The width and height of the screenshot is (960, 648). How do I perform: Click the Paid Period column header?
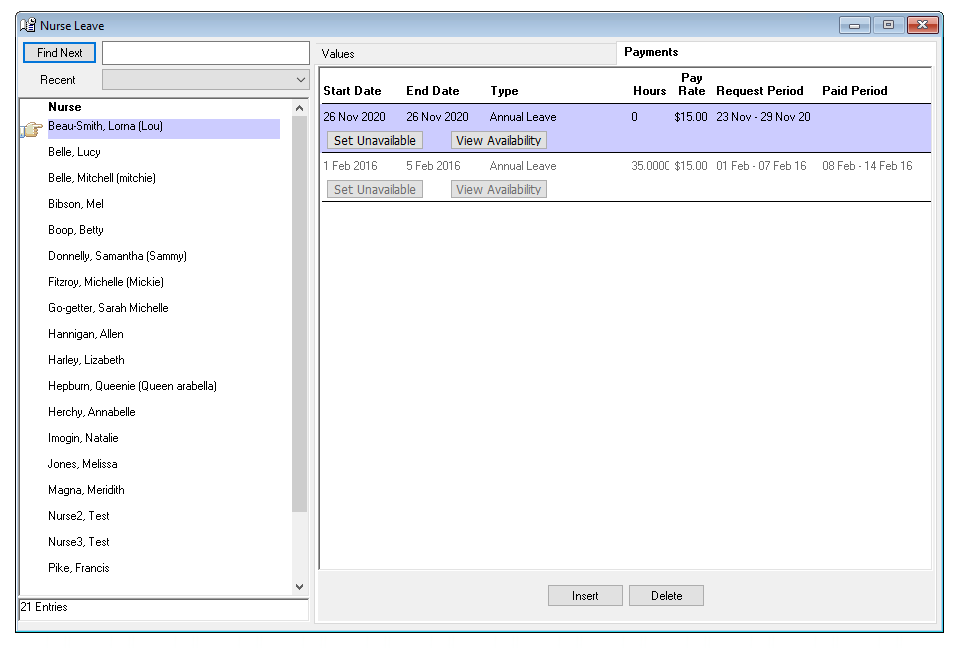pos(855,91)
